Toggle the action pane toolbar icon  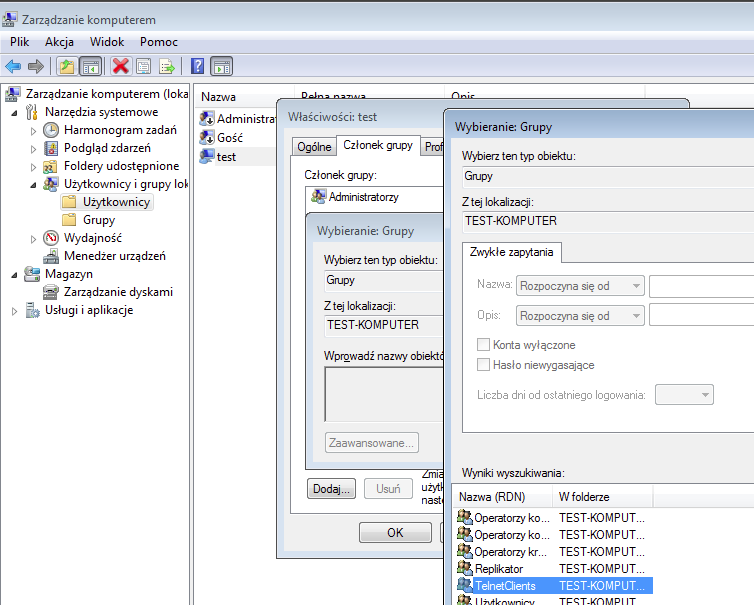coord(222,66)
